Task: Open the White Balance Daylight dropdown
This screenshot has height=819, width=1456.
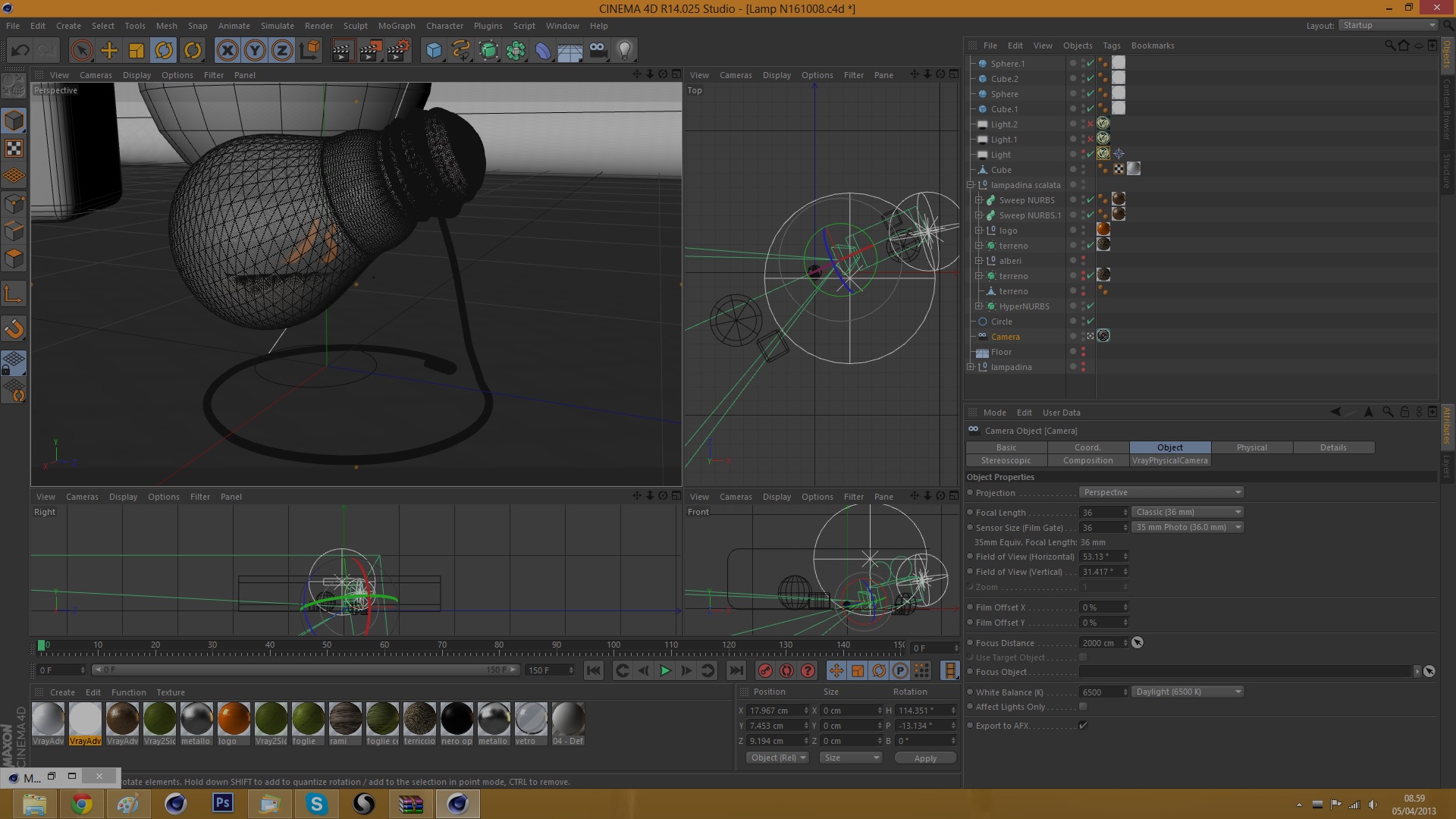Action: pos(1188,692)
